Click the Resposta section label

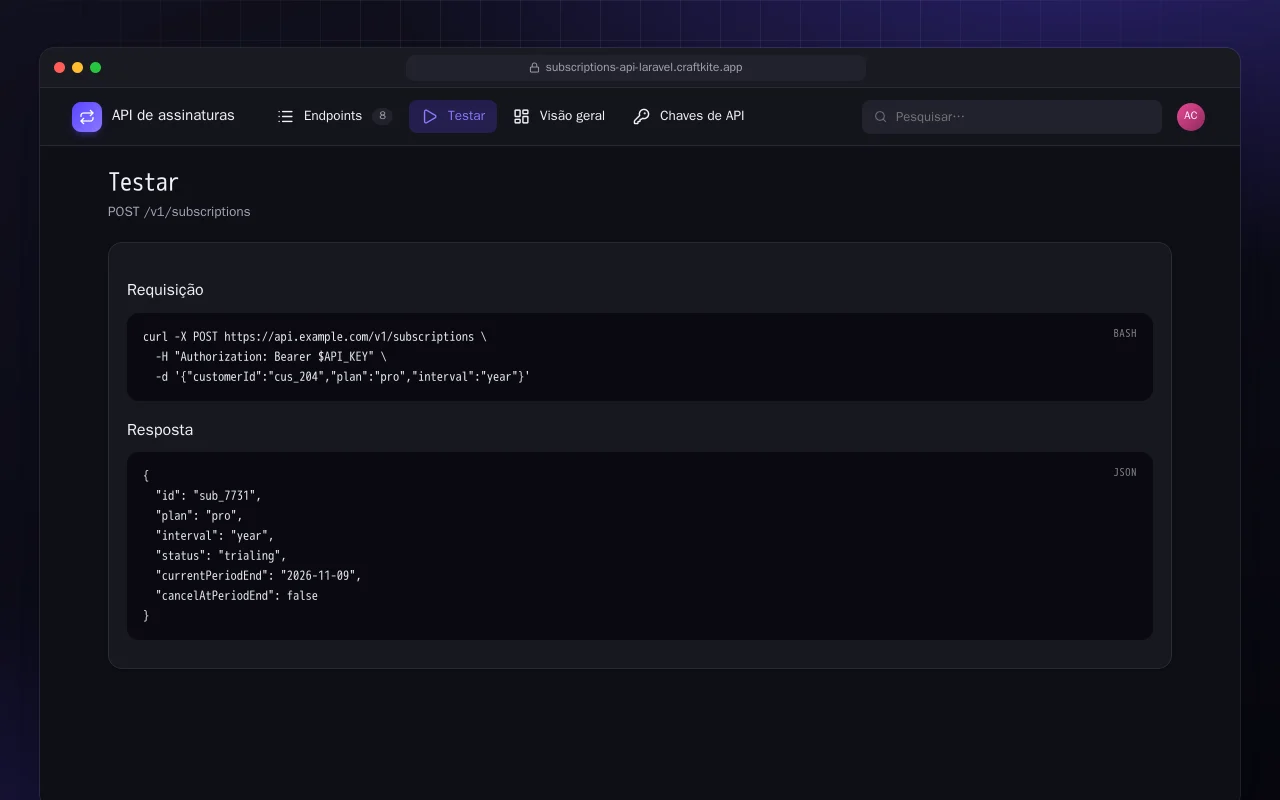pos(160,430)
